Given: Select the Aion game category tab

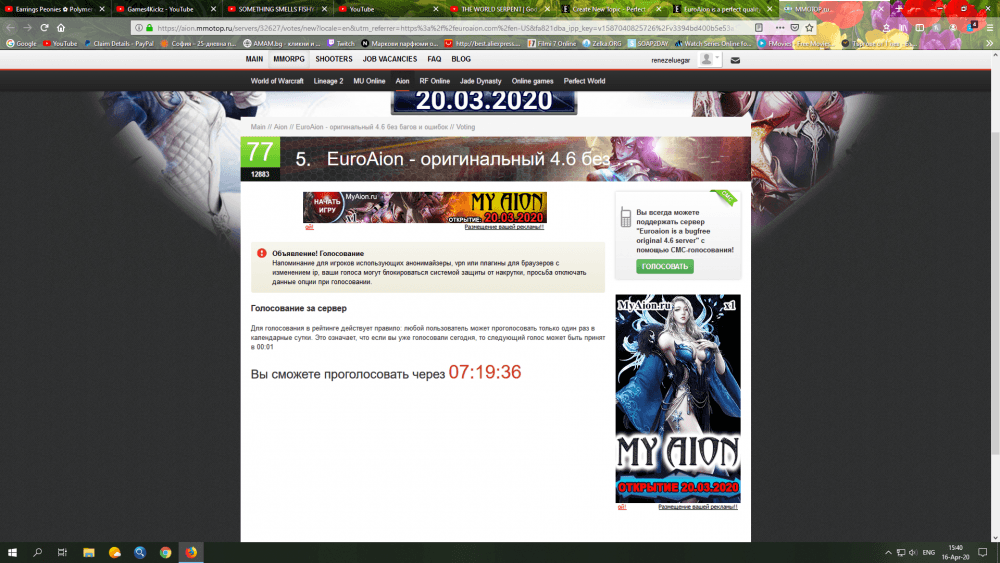Looking at the screenshot, I should pyautogui.click(x=402, y=81).
